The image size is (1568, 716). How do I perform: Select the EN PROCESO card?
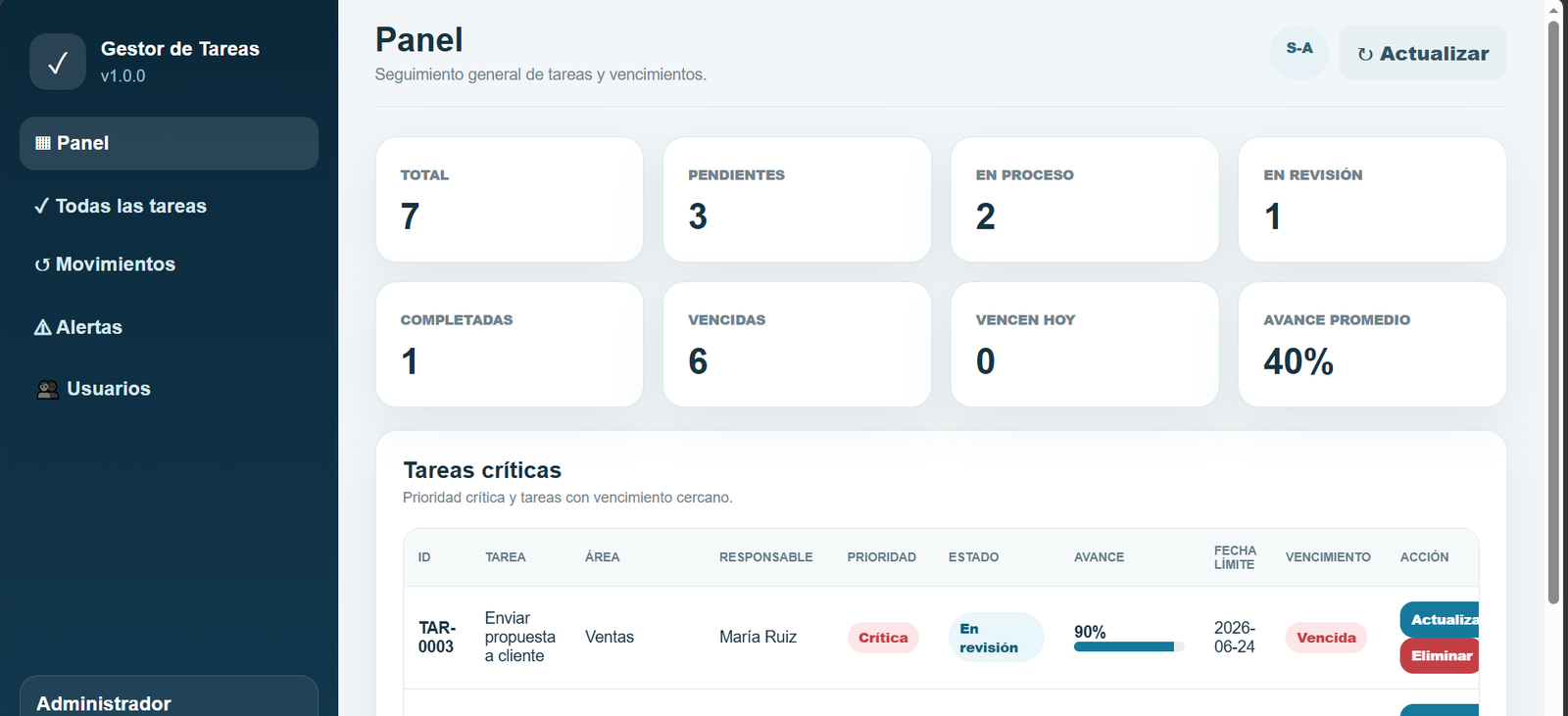1085,200
